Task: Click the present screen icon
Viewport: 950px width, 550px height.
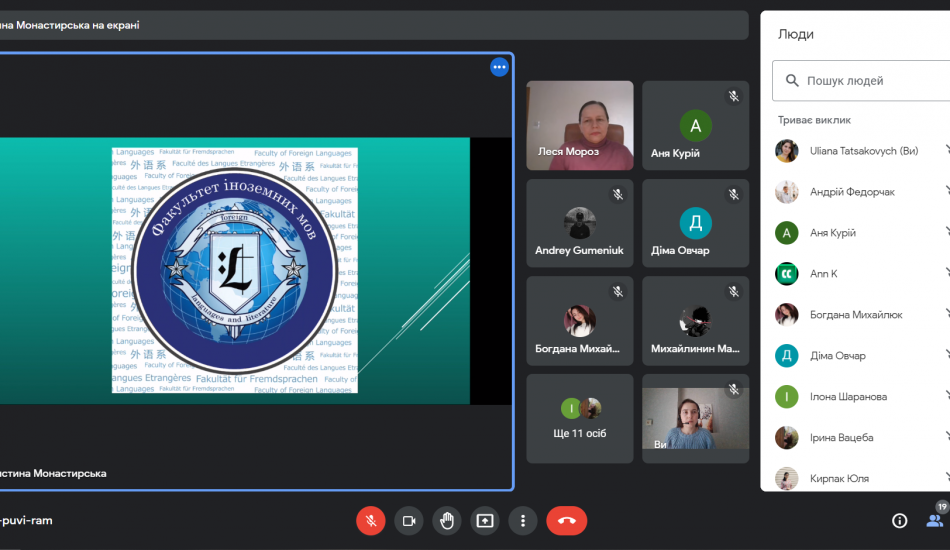Action: 485,520
